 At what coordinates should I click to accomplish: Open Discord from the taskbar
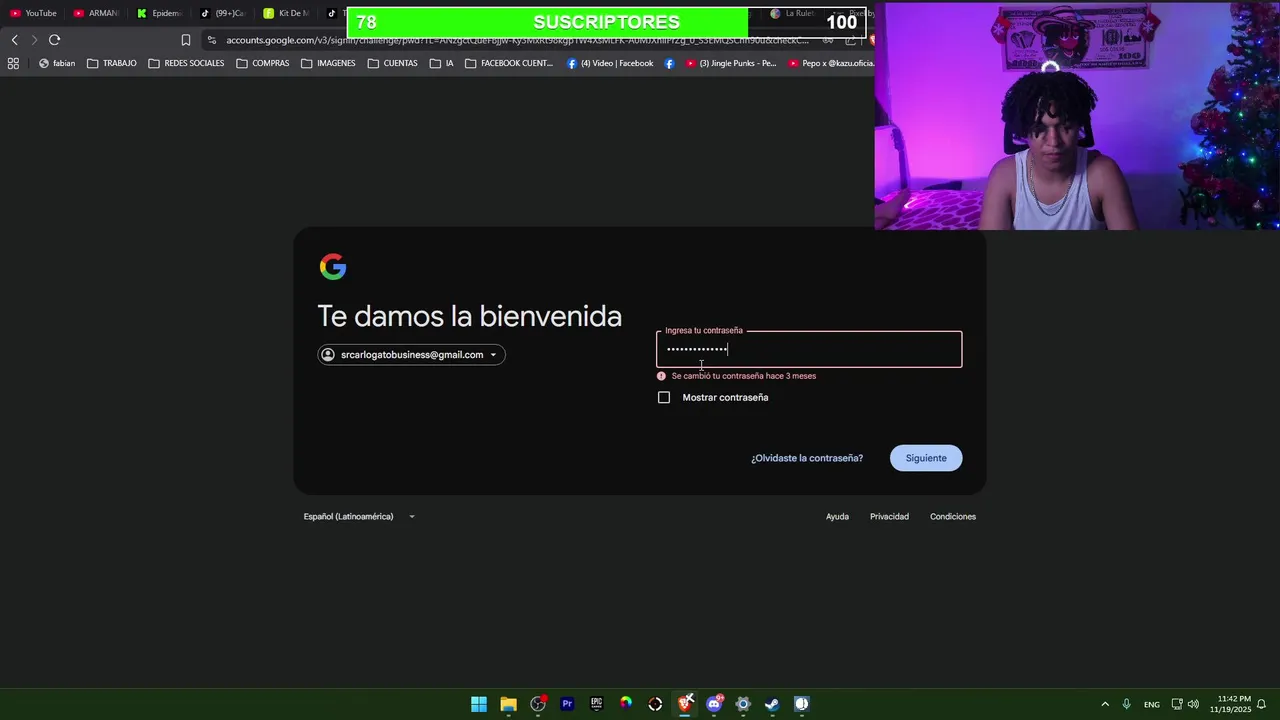tap(714, 704)
